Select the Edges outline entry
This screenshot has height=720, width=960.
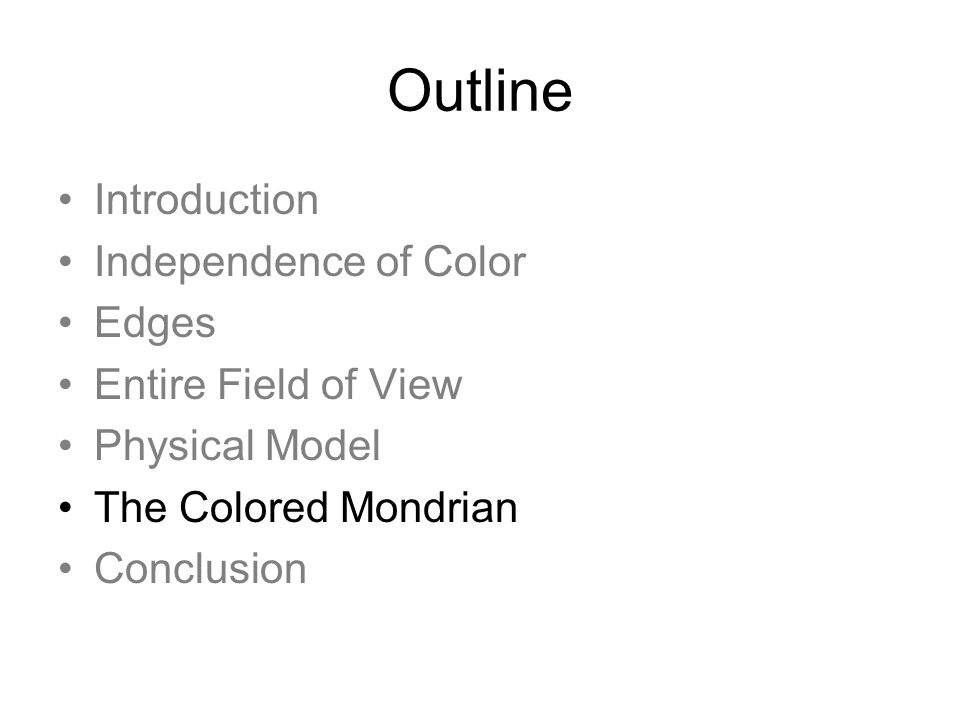(x=155, y=323)
